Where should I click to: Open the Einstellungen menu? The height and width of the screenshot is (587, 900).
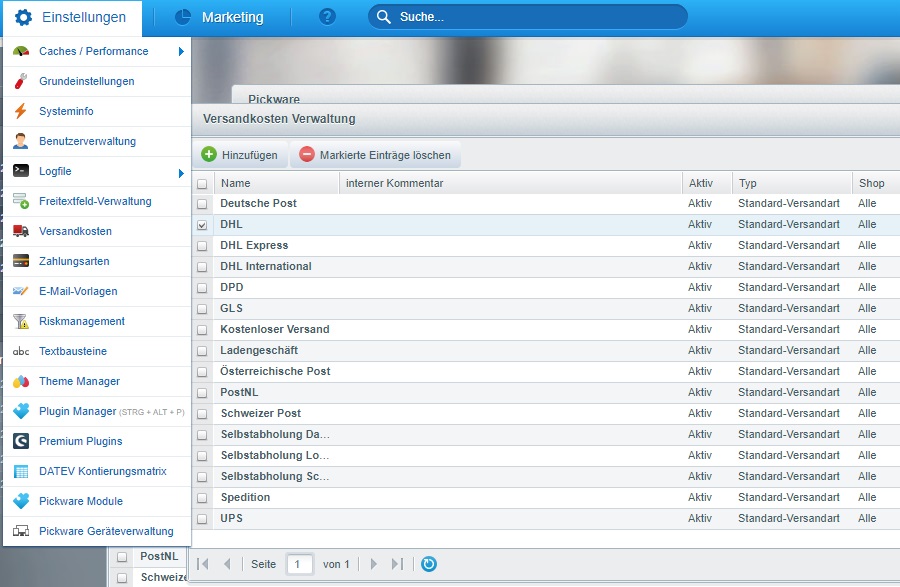point(72,18)
